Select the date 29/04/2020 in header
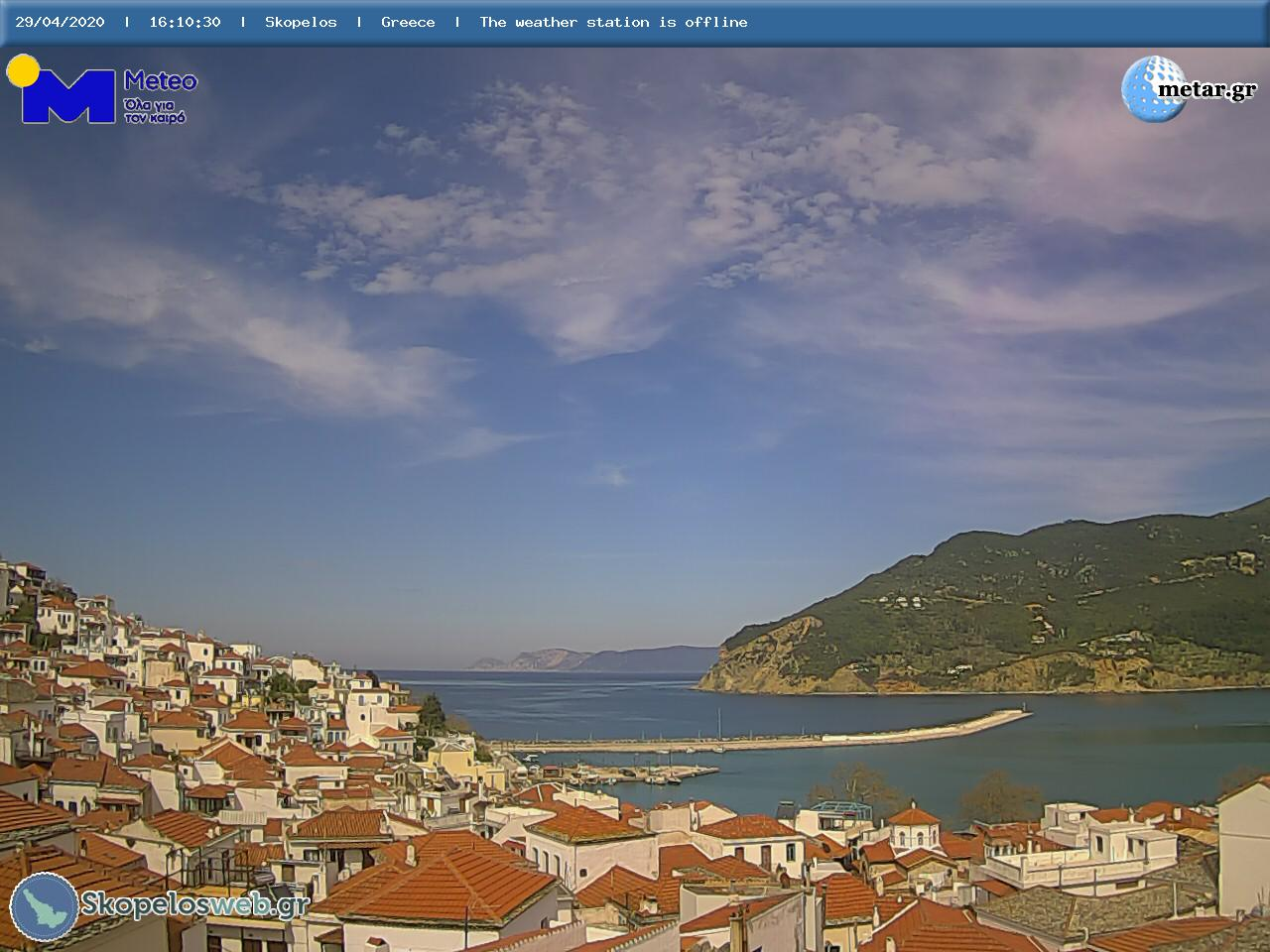This screenshot has height=952, width=1270. coord(60,22)
